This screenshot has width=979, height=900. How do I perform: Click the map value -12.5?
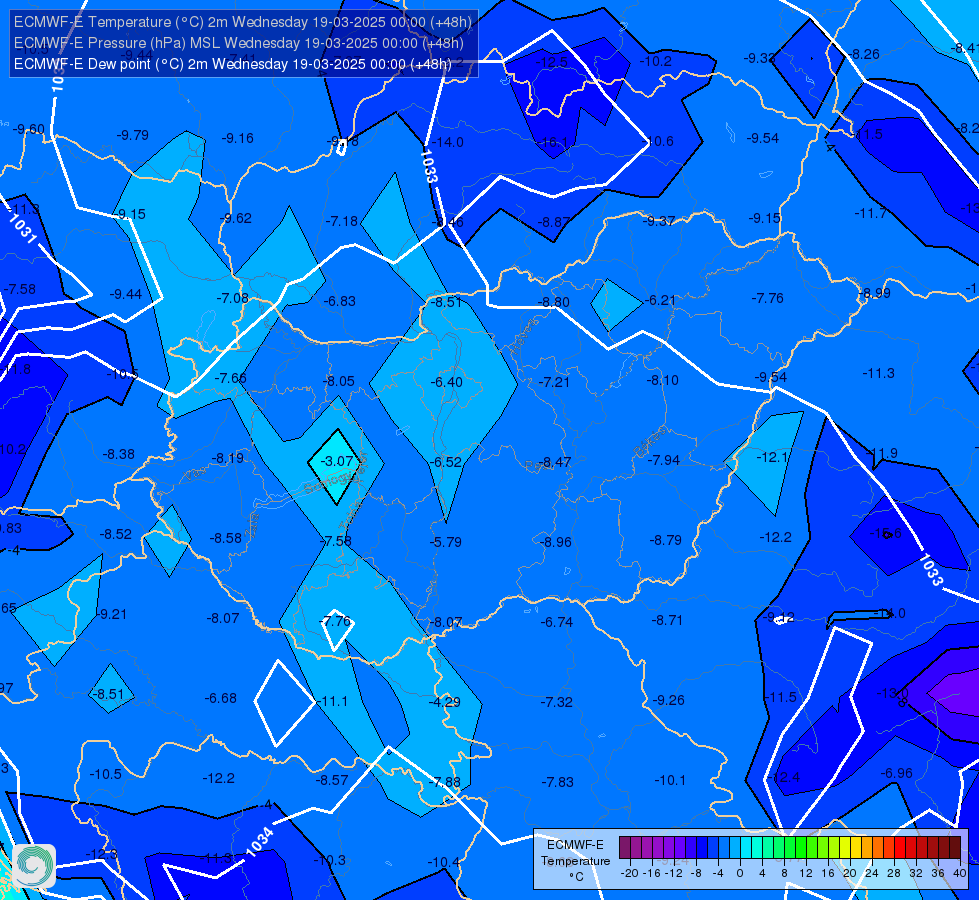[552, 62]
